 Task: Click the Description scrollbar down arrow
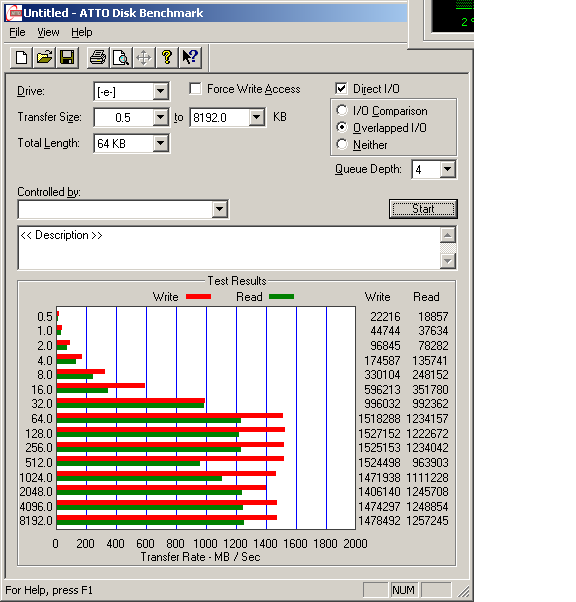click(448, 261)
